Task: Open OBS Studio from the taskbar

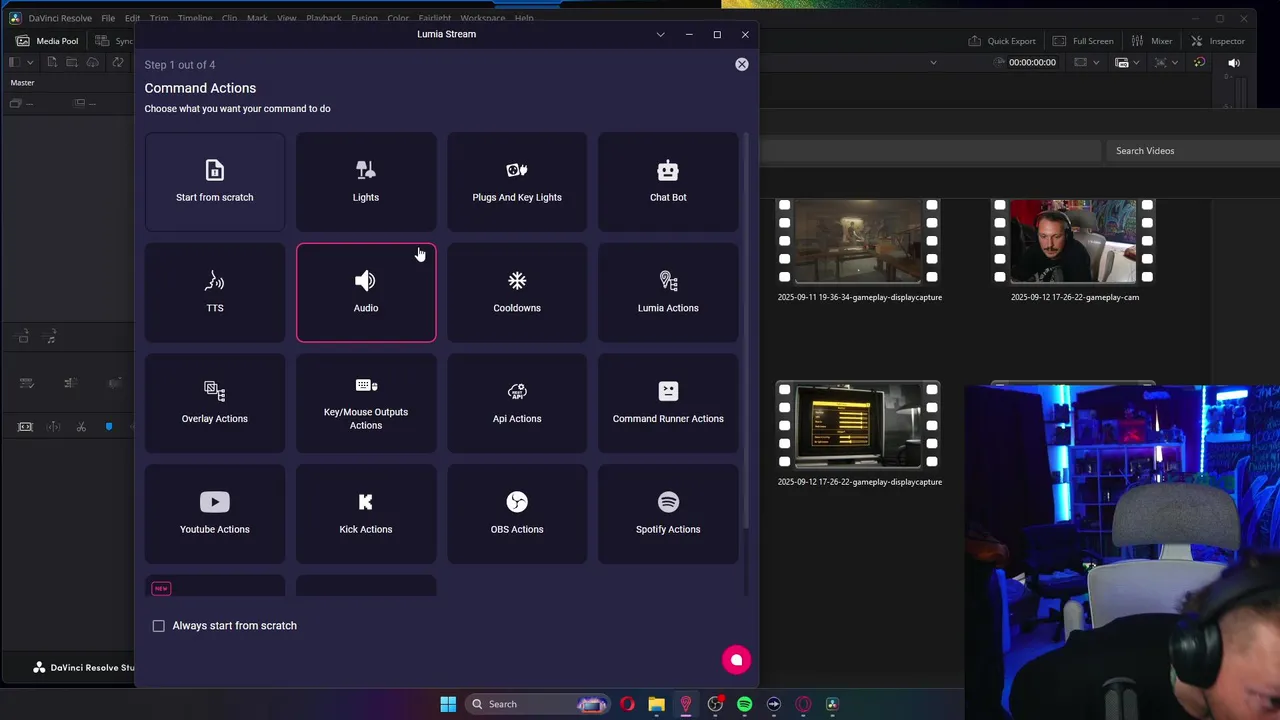Action: point(715,704)
